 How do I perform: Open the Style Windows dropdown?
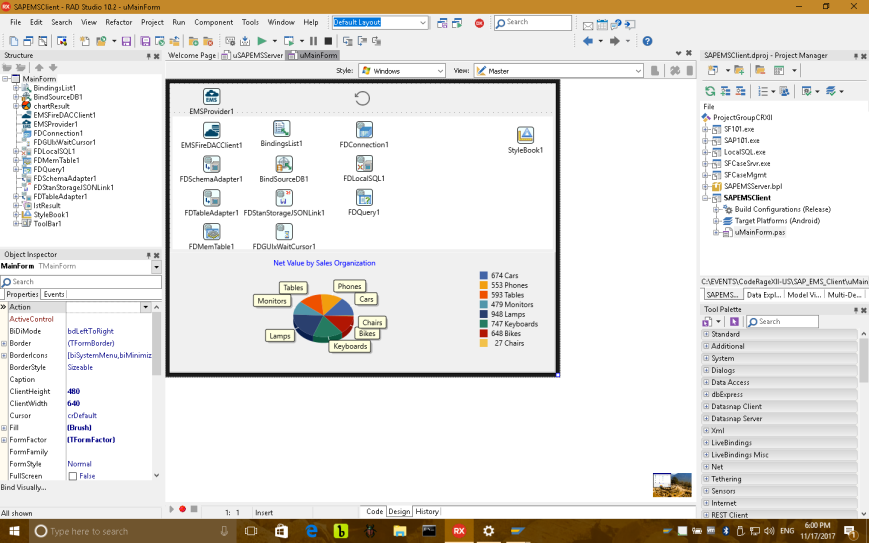(440, 71)
